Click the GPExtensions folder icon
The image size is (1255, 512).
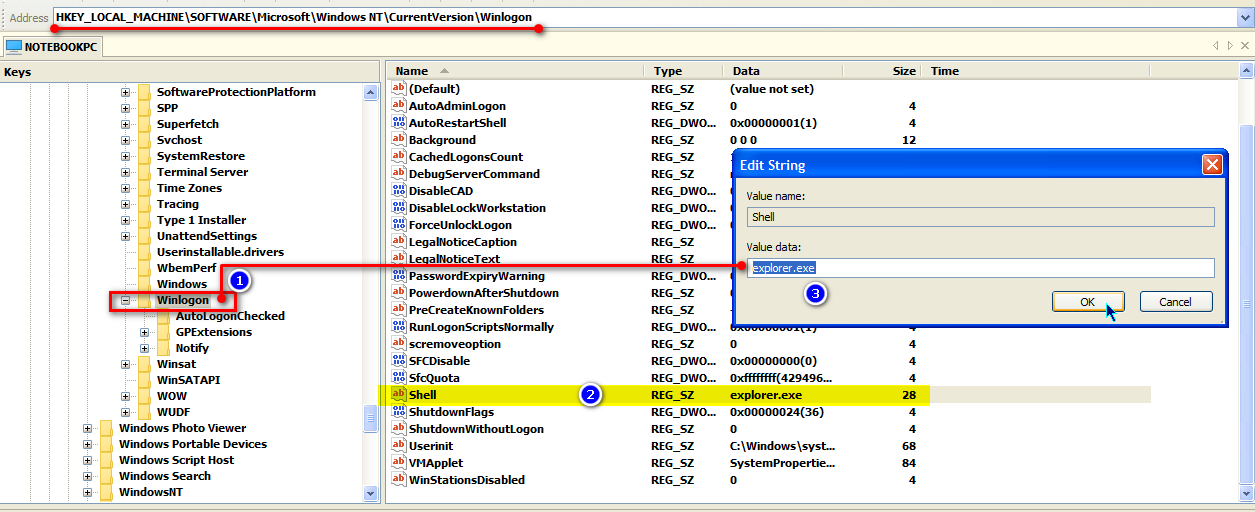pyautogui.click(x=164, y=332)
